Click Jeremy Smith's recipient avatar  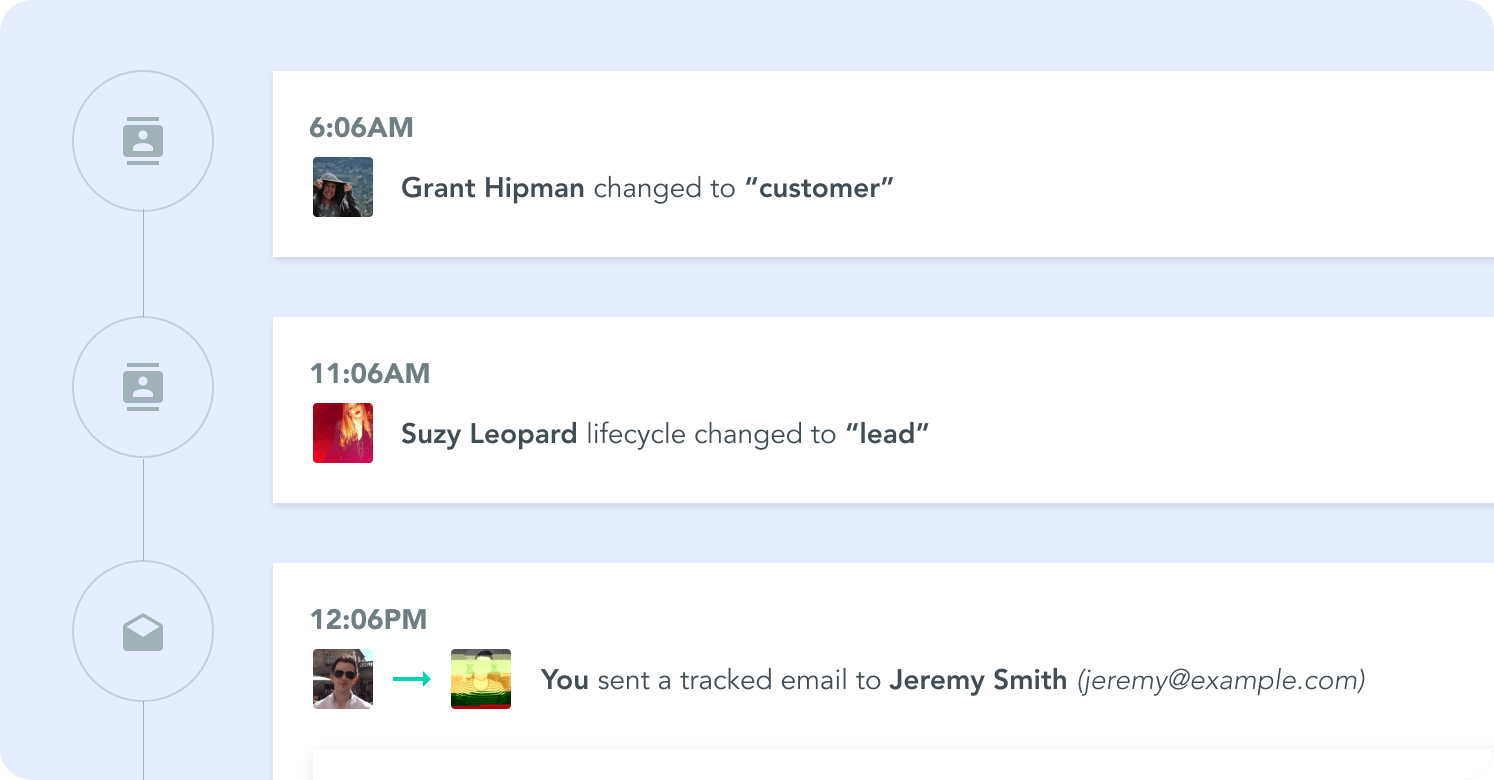tap(481, 679)
